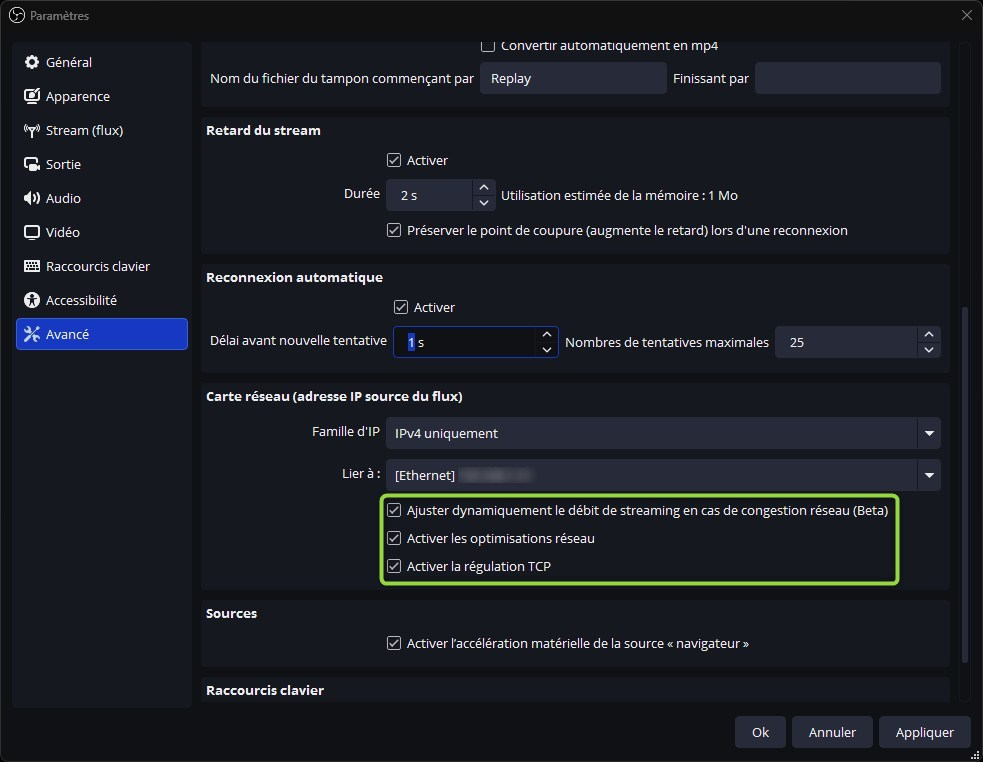The height and width of the screenshot is (762, 983).
Task: Click the gear icon beside Général
Action: coord(31,62)
